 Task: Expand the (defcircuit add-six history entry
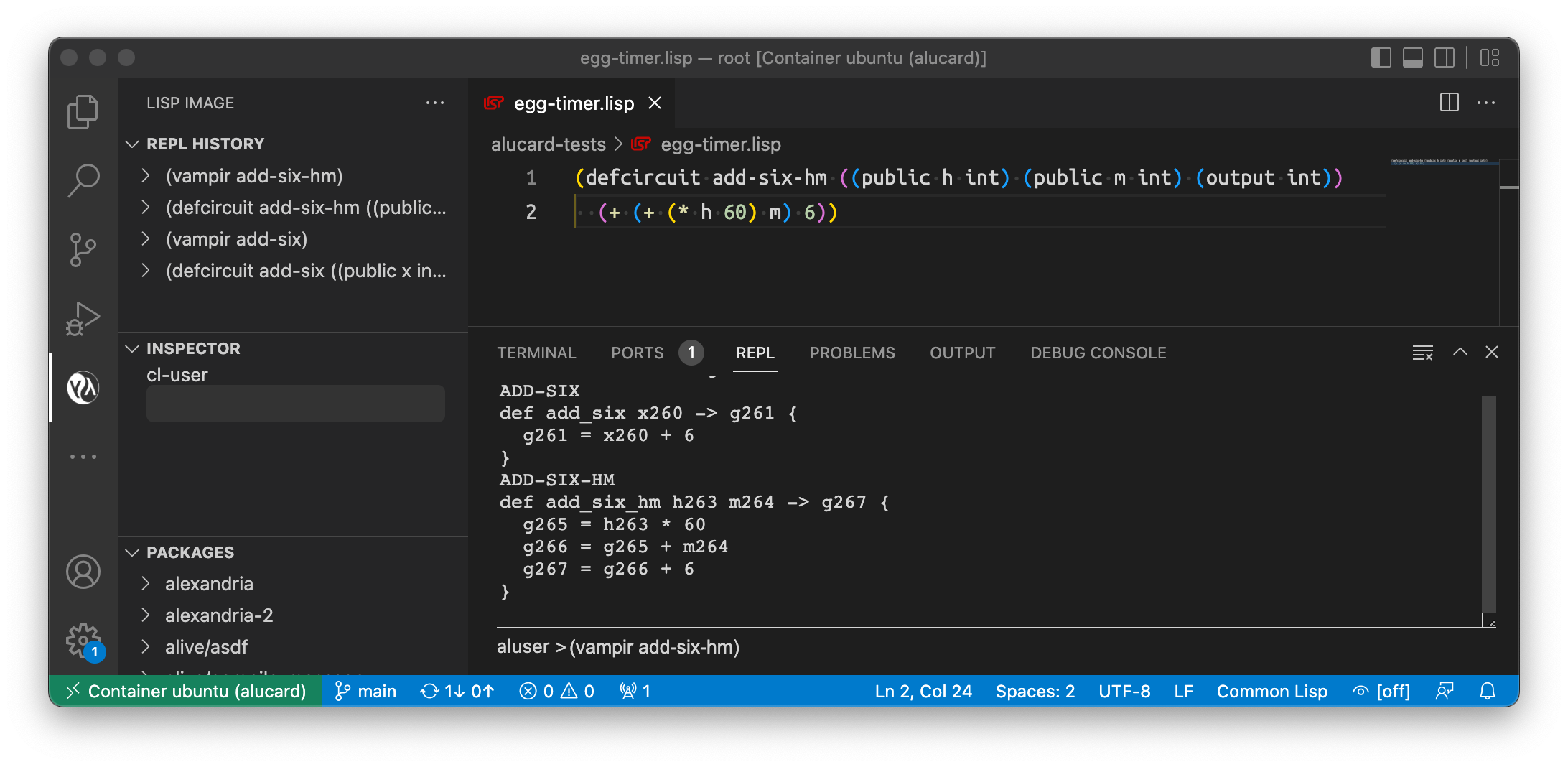click(146, 271)
